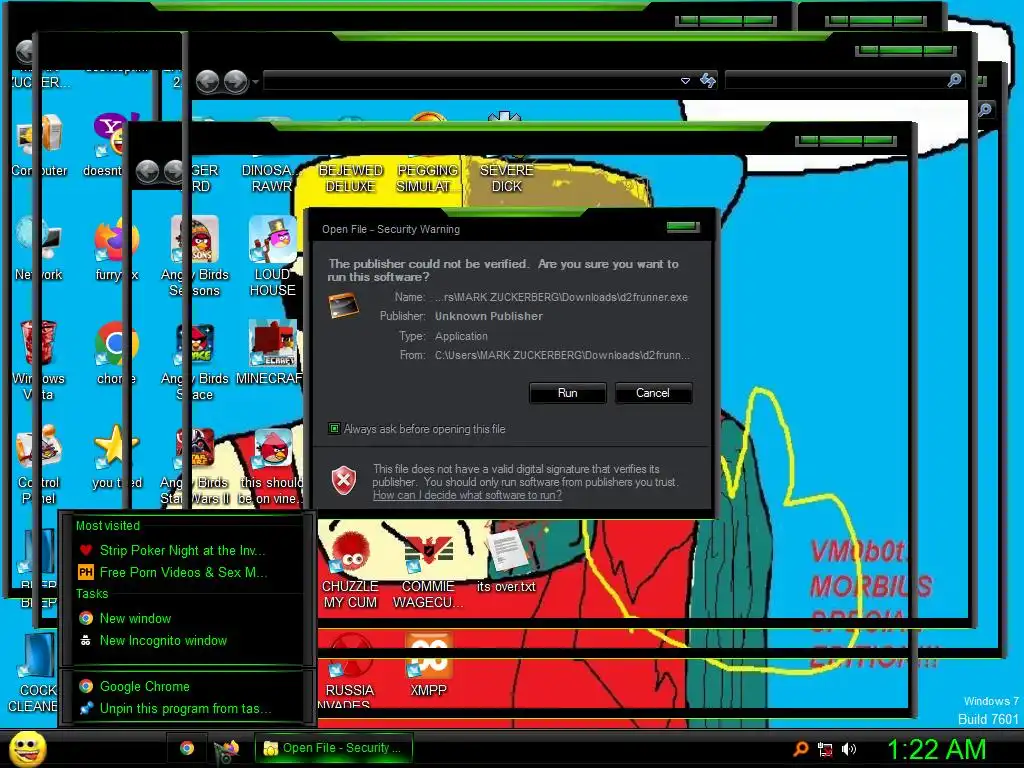The width and height of the screenshot is (1024, 768).
Task: Open the Yahoo shortcut icon on the desktop
Action: point(116,134)
